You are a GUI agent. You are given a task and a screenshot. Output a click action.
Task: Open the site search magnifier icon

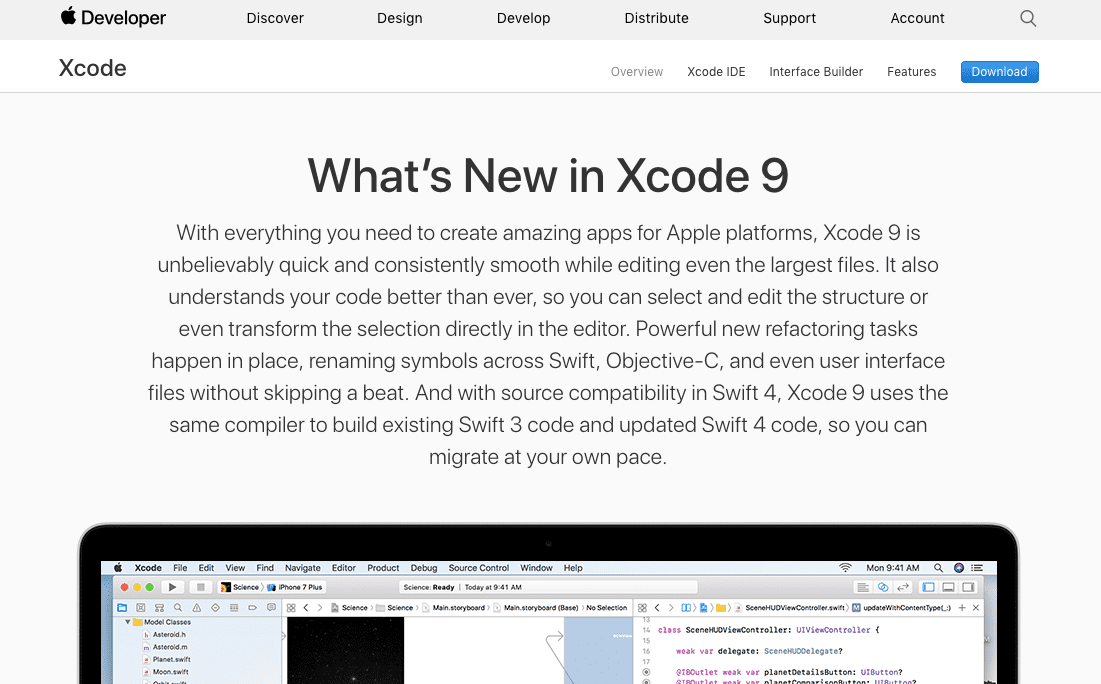point(1028,18)
